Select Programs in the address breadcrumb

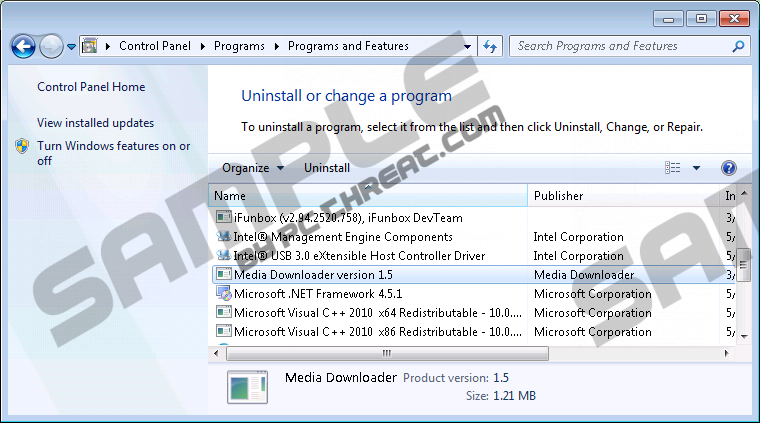click(238, 46)
